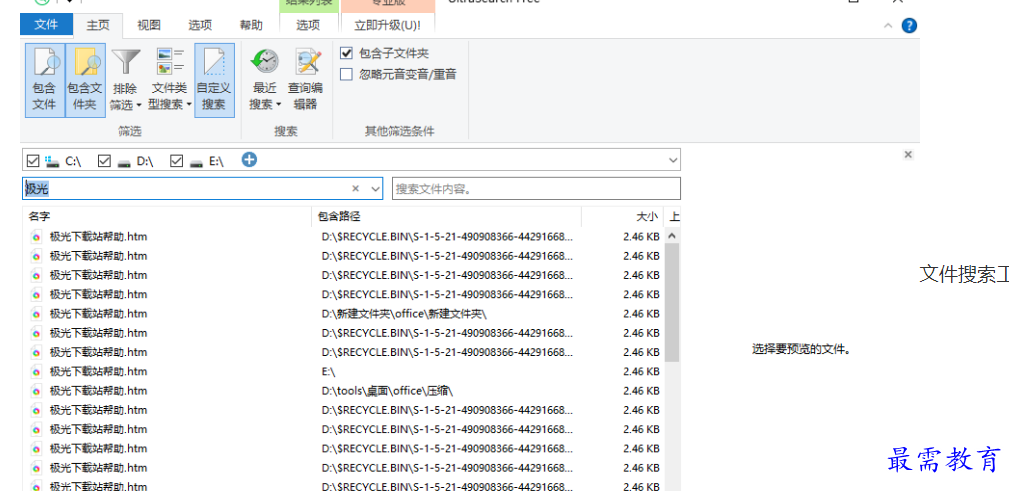This screenshot has width=1009, height=491.
Task: Collapse the ribbon with the chevron
Action: [888, 26]
